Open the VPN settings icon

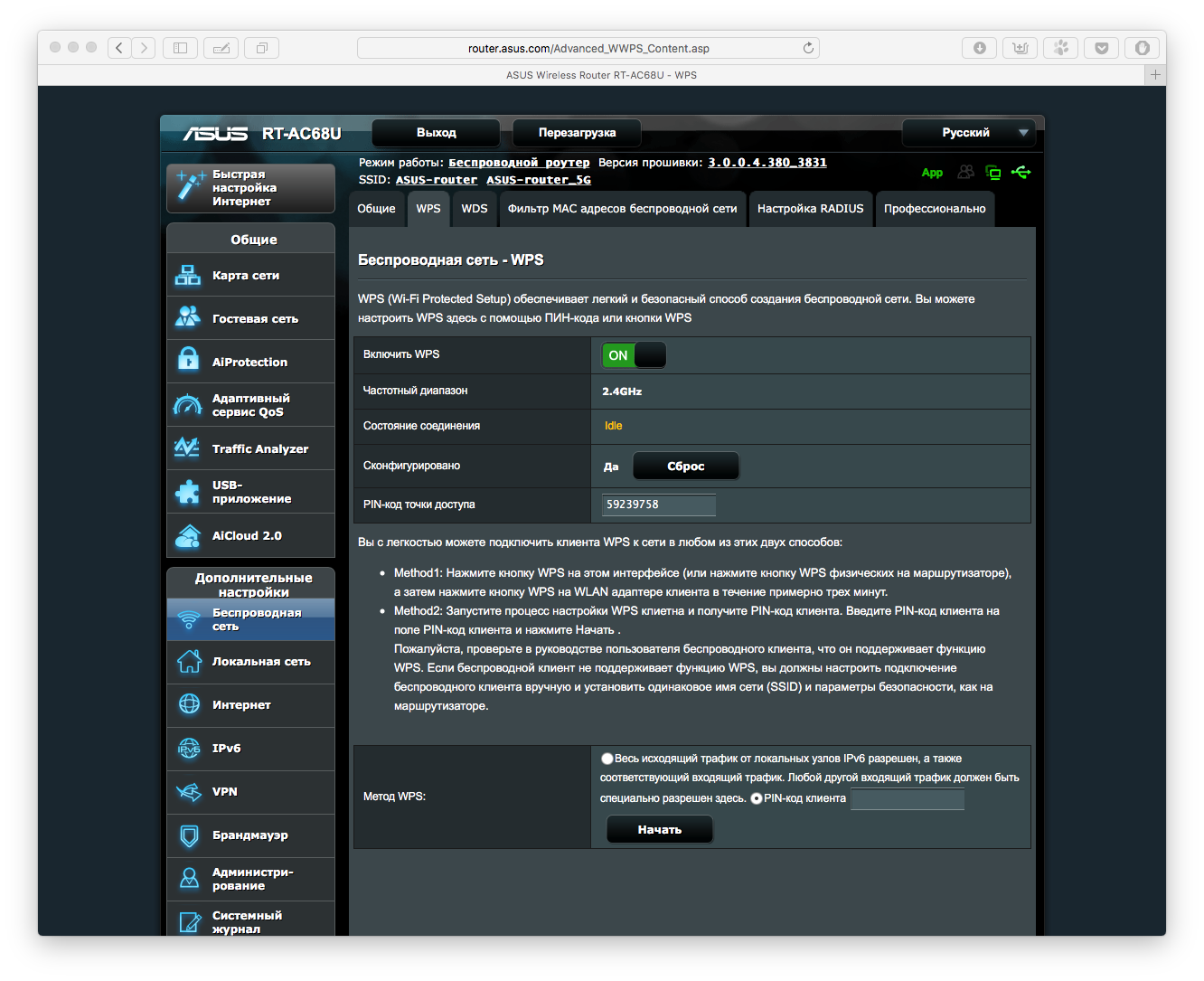pyautogui.click(x=188, y=792)
